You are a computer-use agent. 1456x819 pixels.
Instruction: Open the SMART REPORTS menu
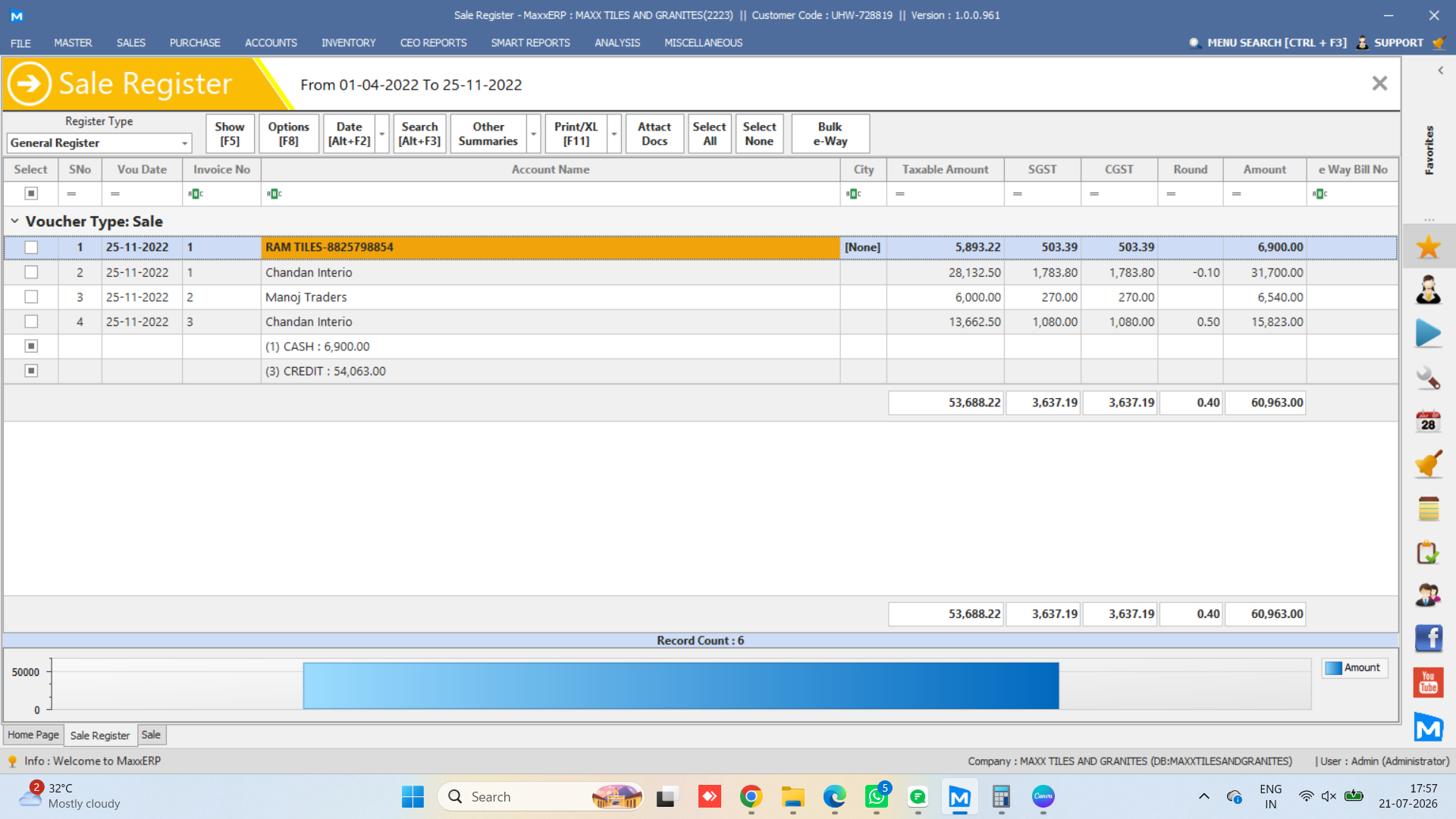530,42
